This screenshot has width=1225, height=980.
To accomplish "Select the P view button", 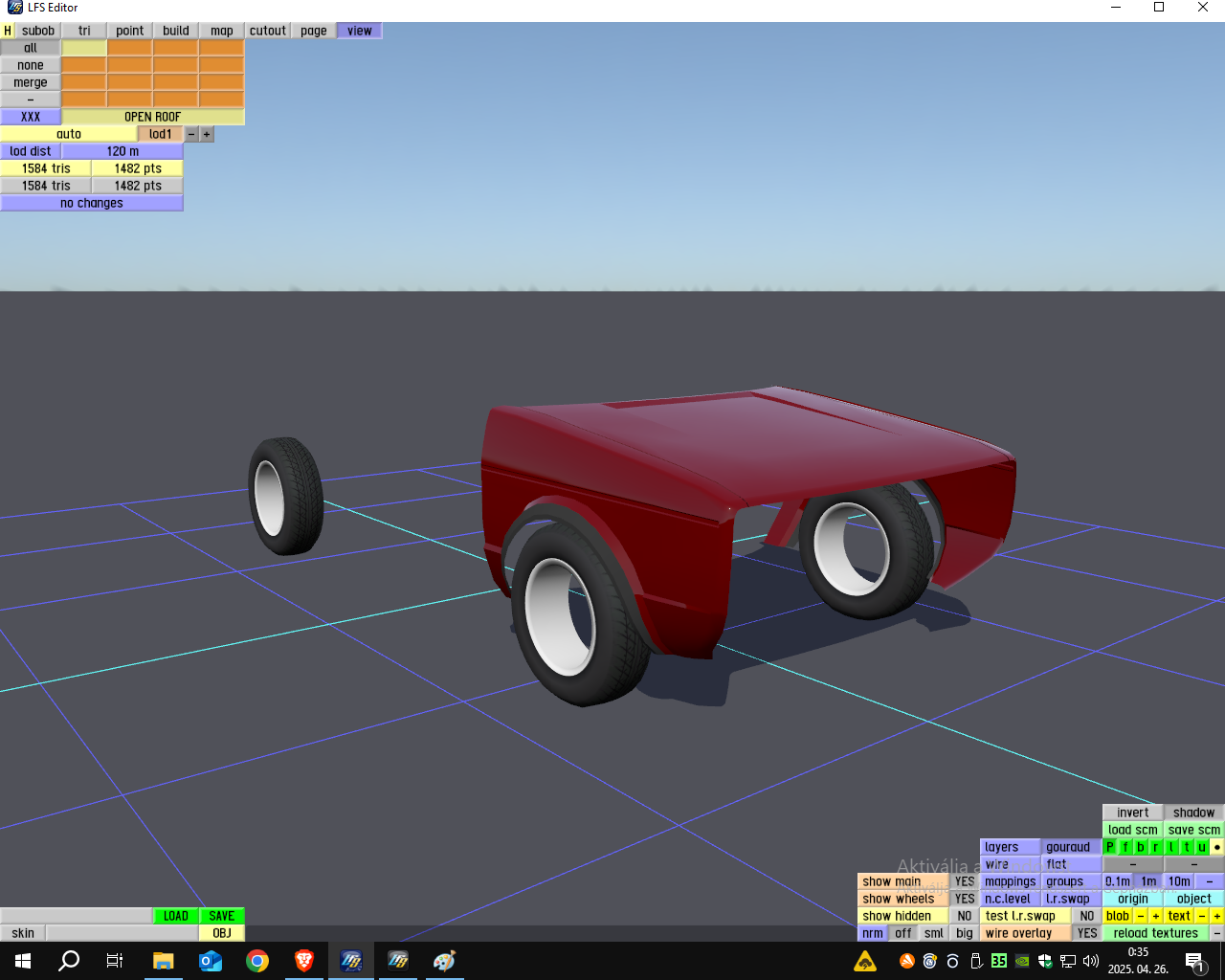I will (1110, 847).
